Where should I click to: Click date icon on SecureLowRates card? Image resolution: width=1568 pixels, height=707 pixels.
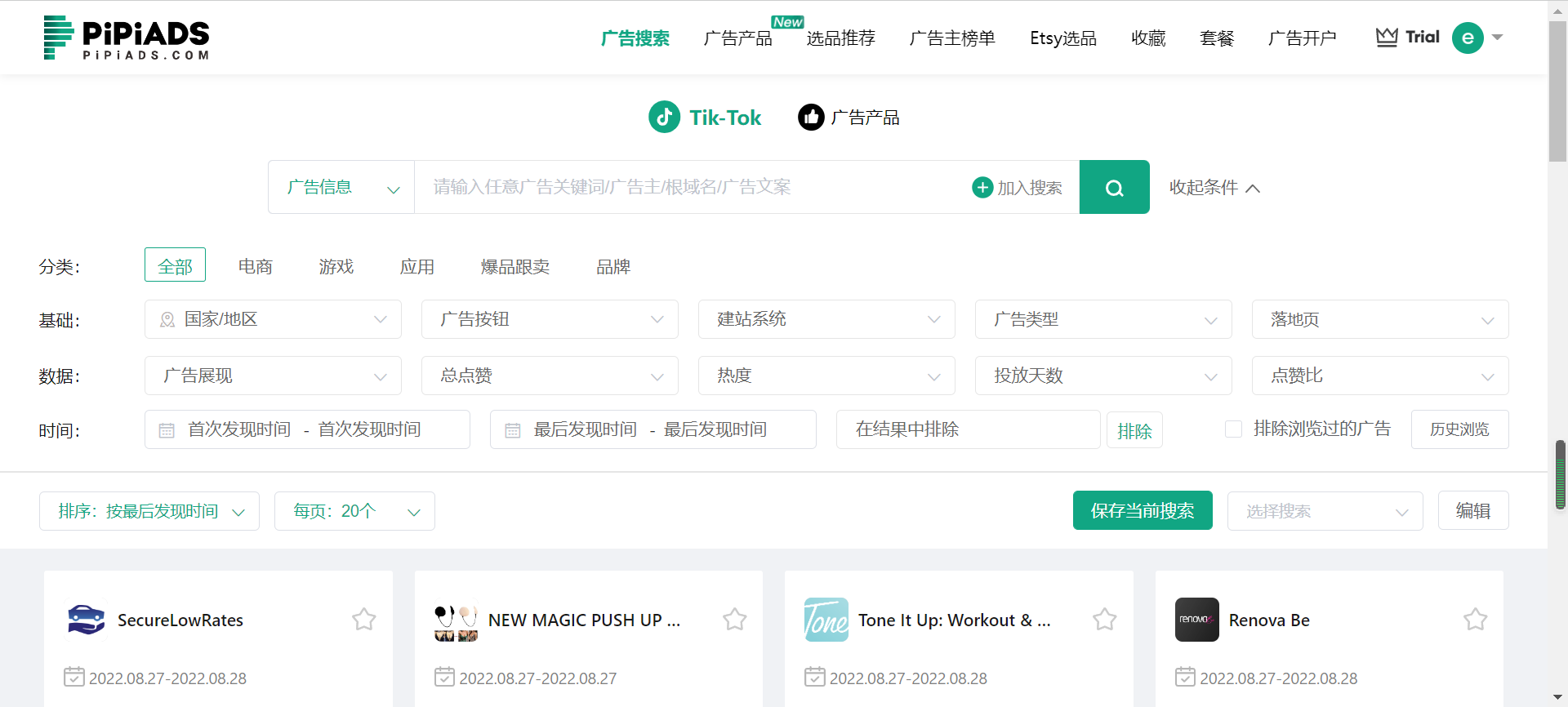pyautogui.click(x=74, y=677)
